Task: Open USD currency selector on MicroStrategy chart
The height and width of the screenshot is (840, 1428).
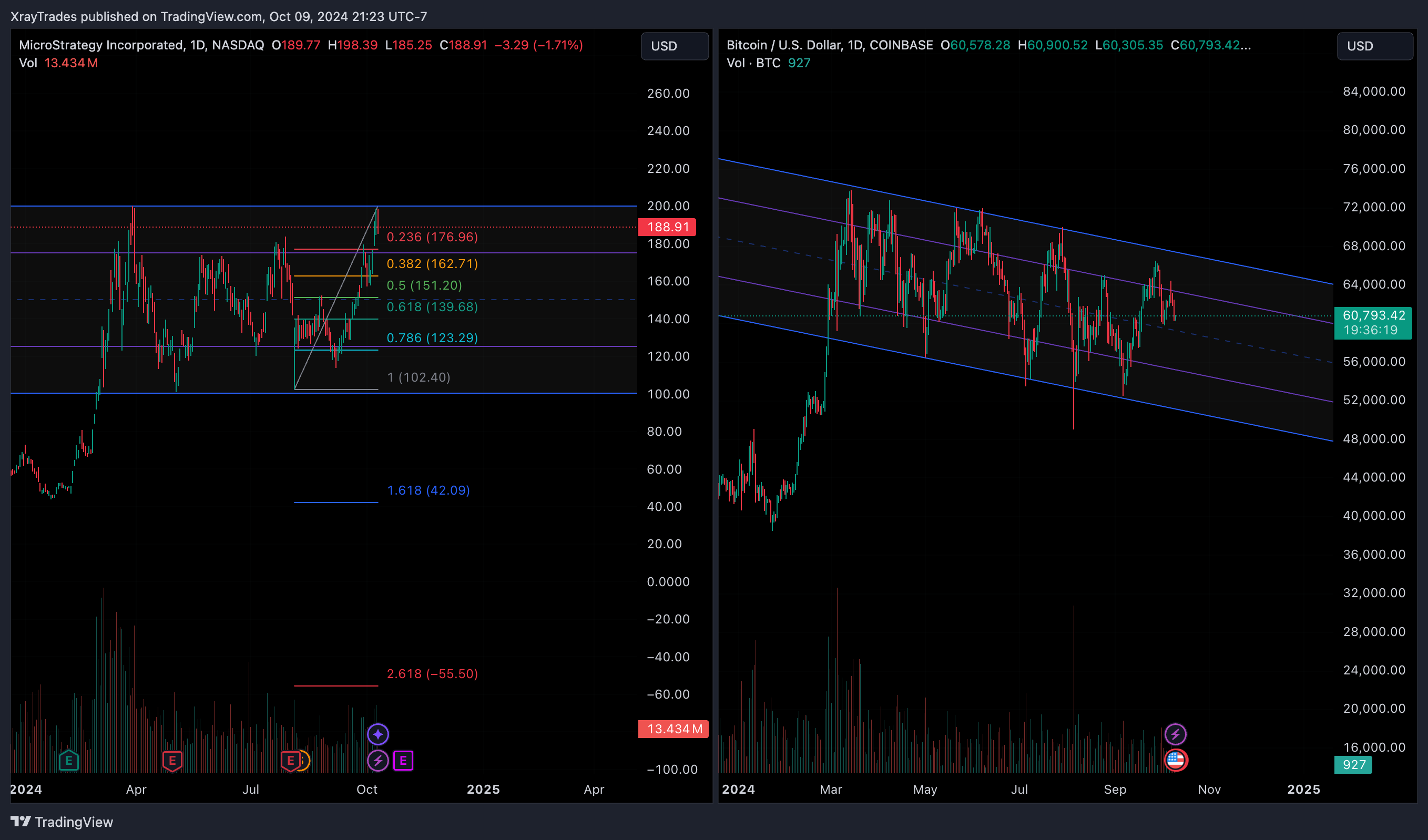Action: (x=675, y=46)
